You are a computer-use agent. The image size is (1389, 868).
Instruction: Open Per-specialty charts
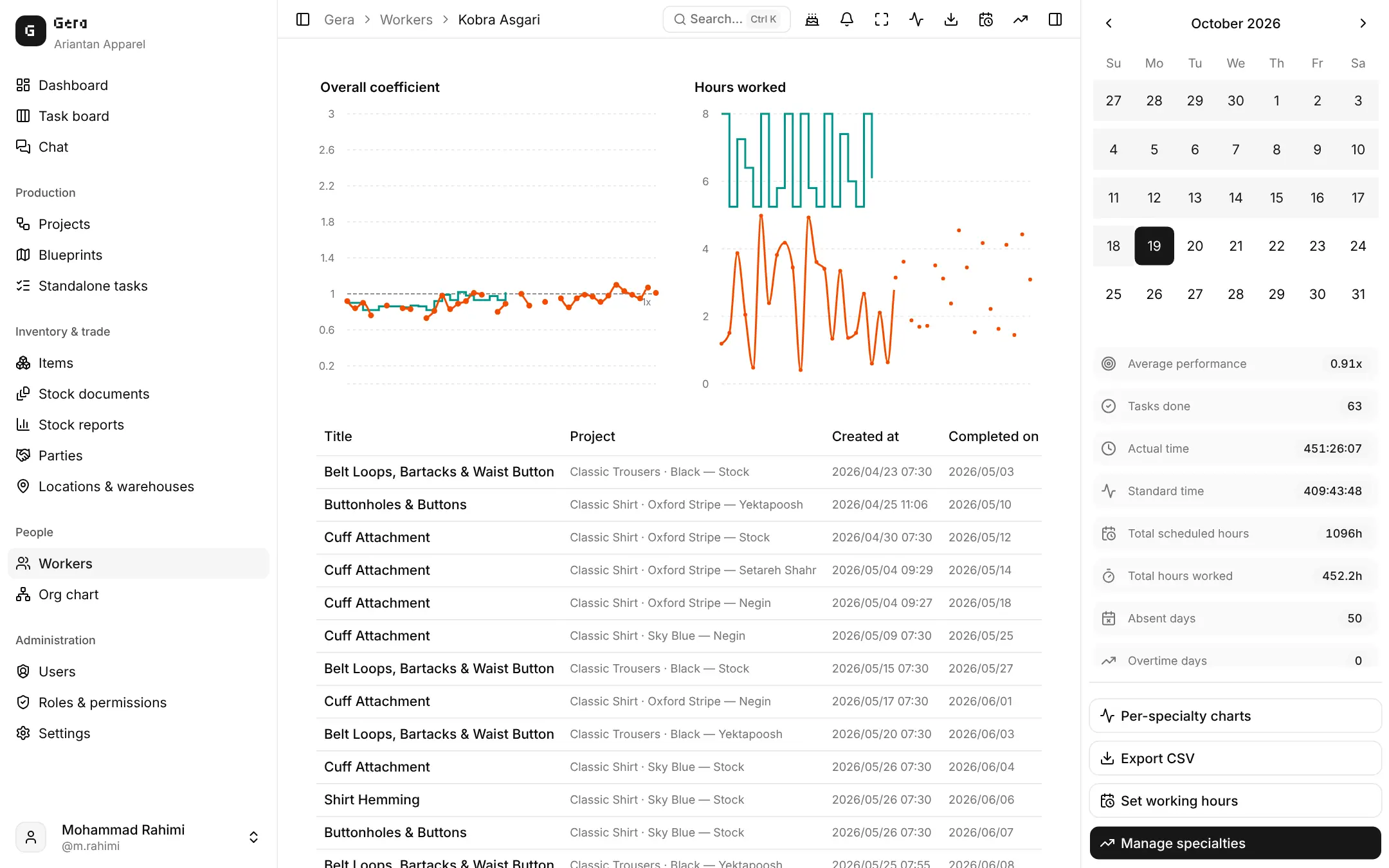(x=1235, y=716)
